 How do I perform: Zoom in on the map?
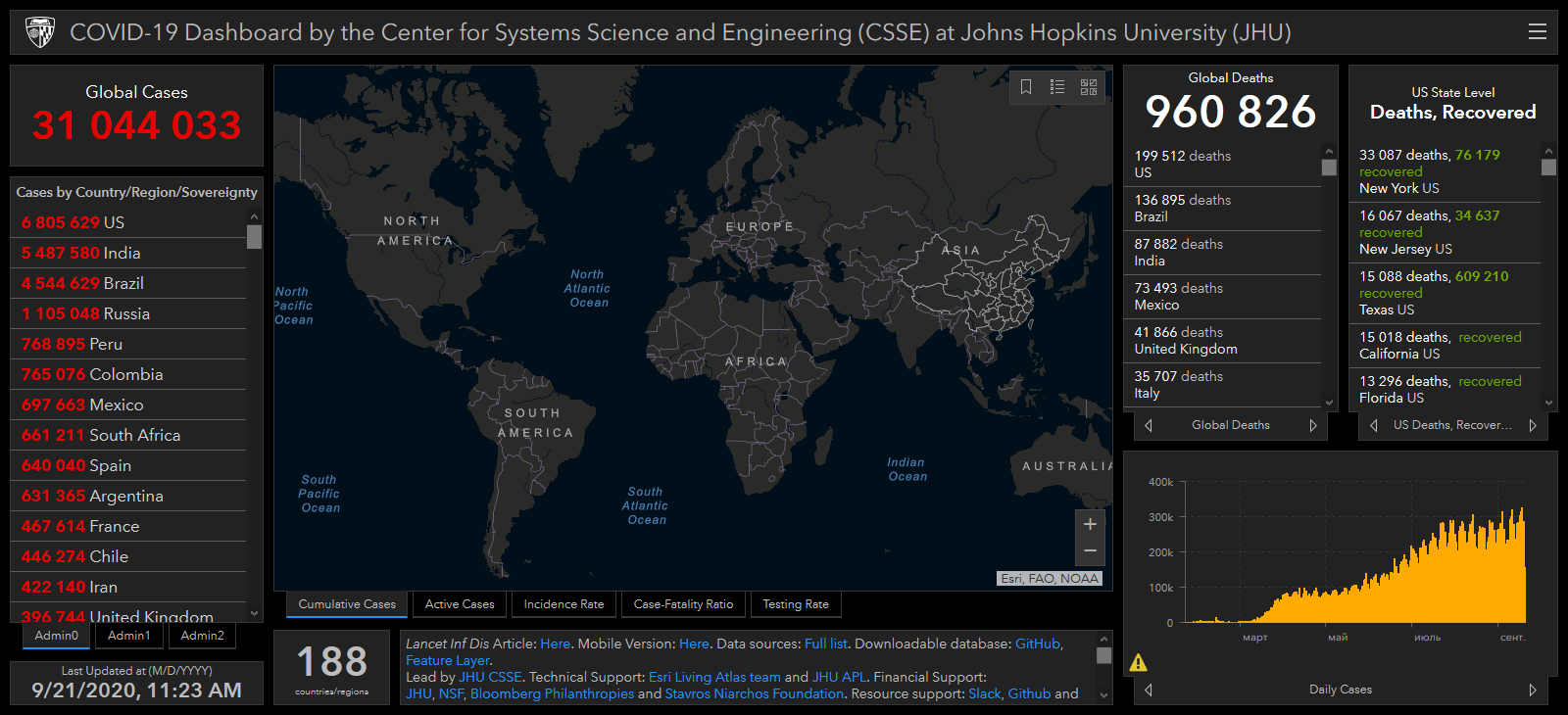(x=1090, y=524)
